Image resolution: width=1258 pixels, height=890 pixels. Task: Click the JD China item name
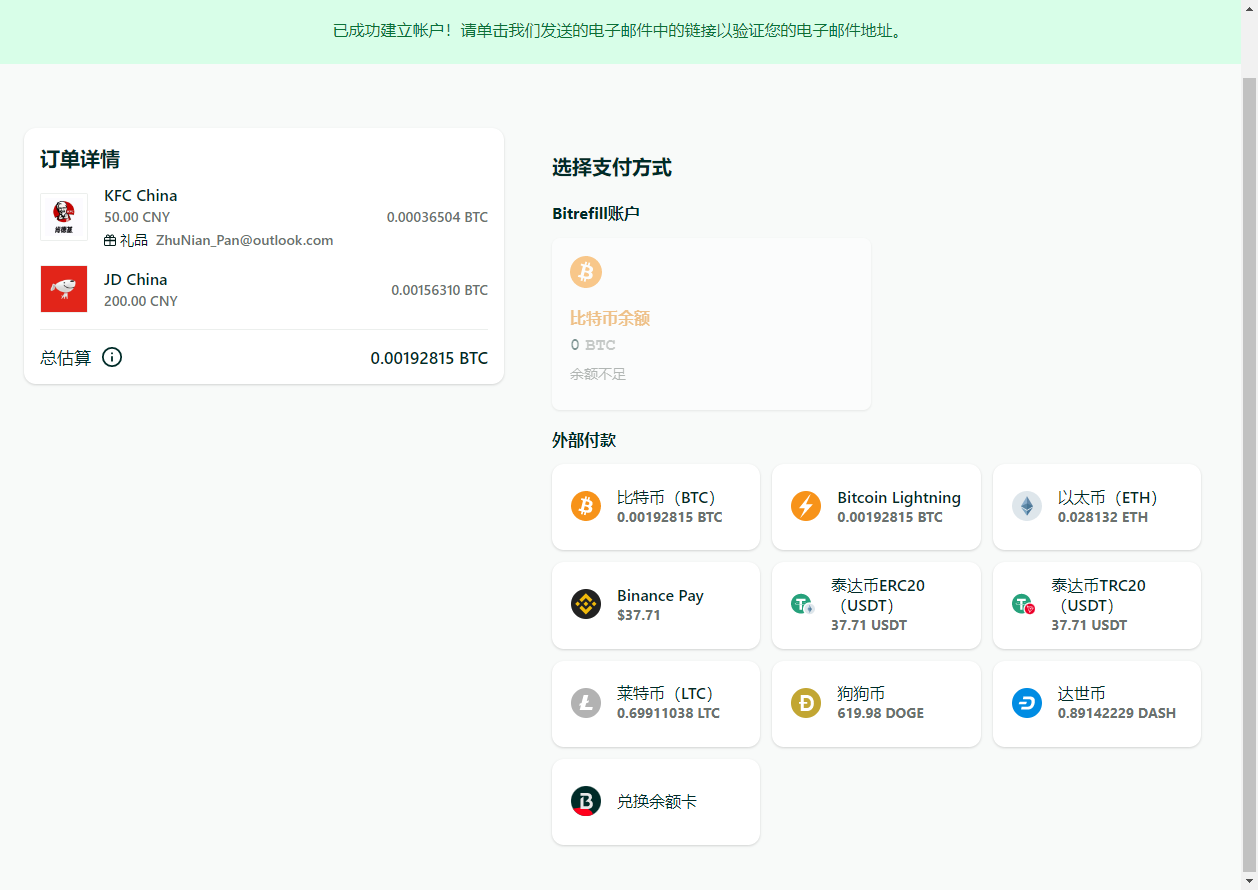[x=136, y=279]
